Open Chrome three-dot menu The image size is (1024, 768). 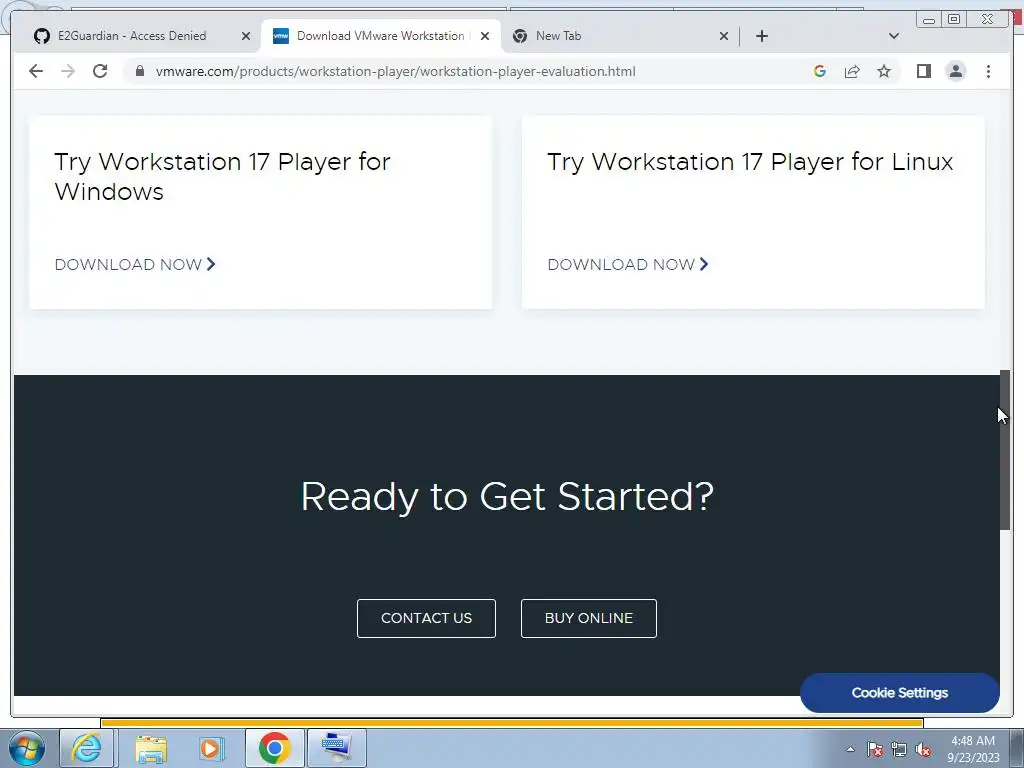pyautogui.click(x=988, y=71)
